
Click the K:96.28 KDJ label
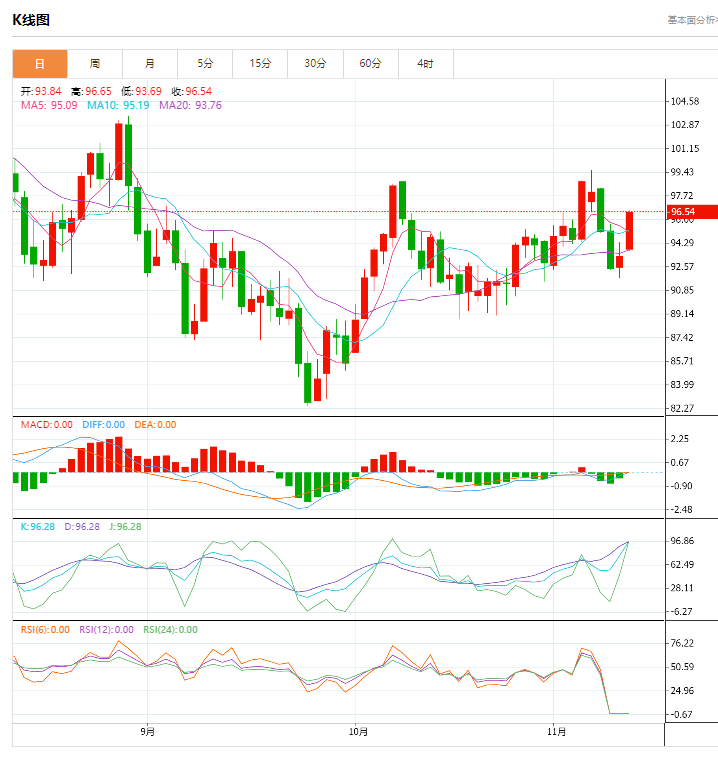(38, 527)
